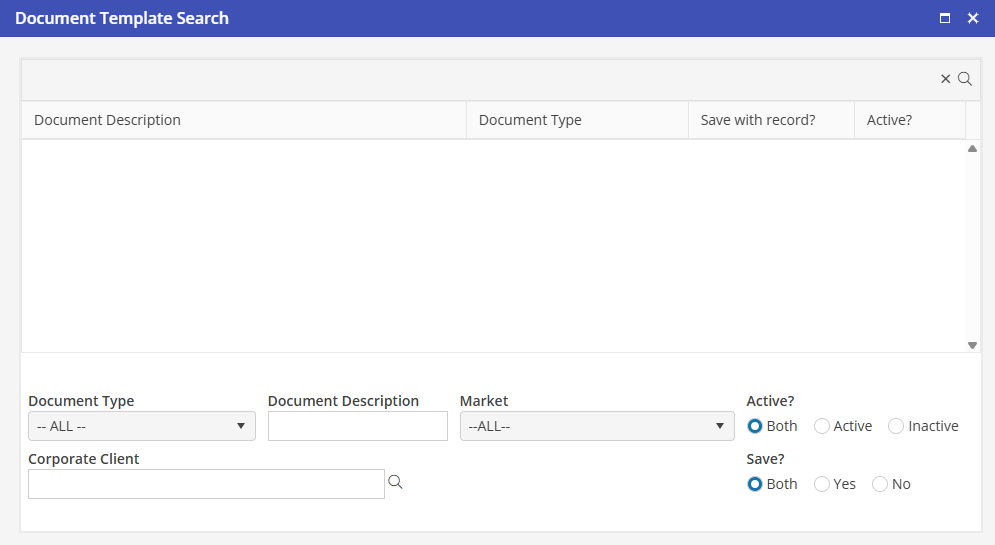This screenshot has width=995, height=545.
Task: Focus the Document Description text field
Action: [357, 426]
